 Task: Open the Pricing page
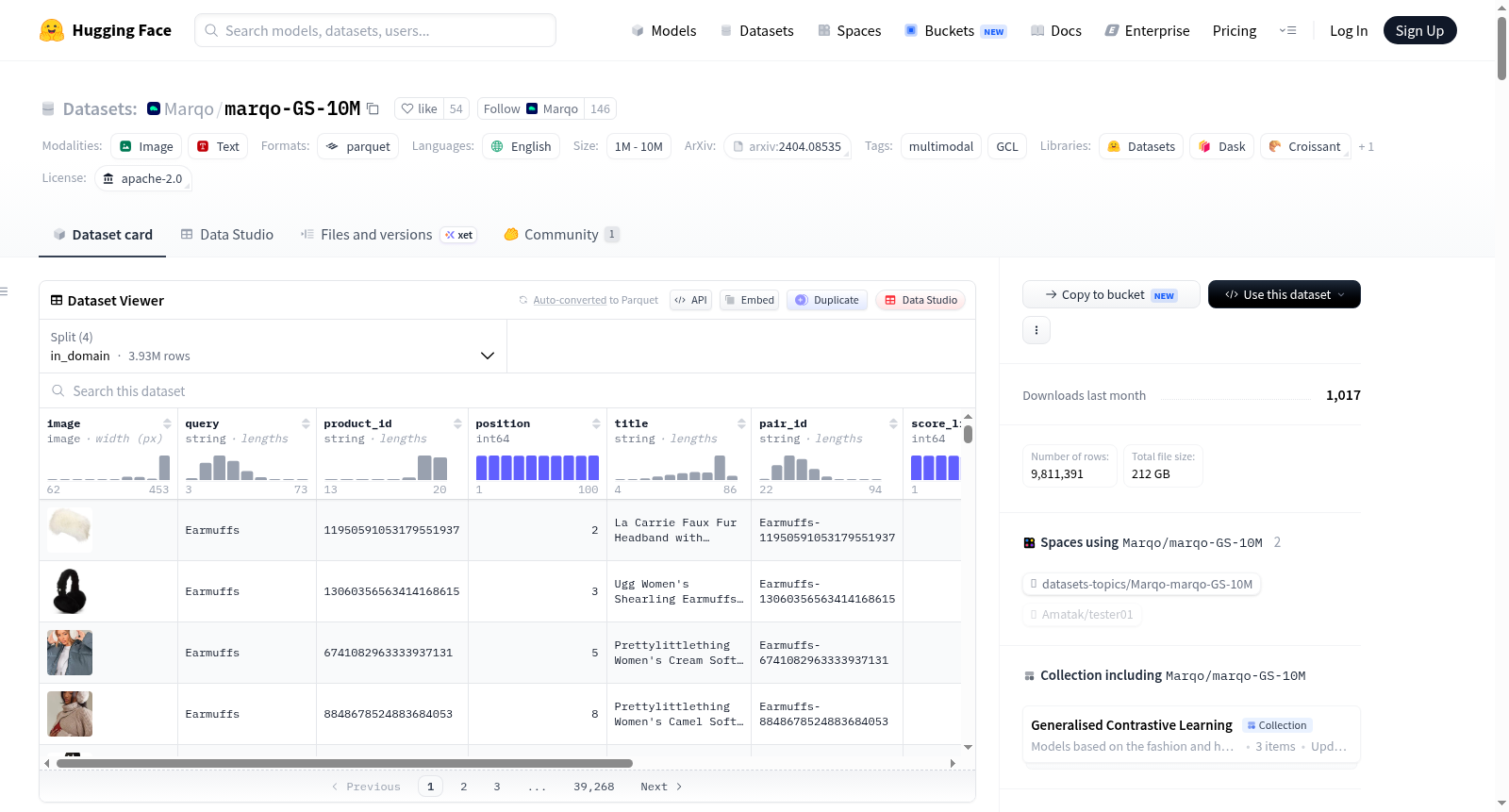click(1235, 30)
